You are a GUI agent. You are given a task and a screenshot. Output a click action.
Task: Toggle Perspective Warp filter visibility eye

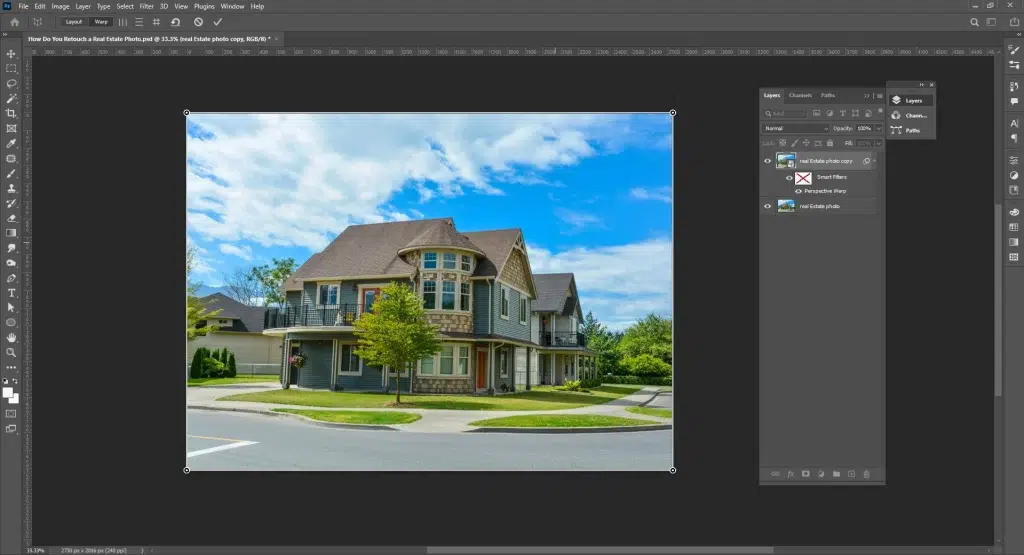pos(798,191)
